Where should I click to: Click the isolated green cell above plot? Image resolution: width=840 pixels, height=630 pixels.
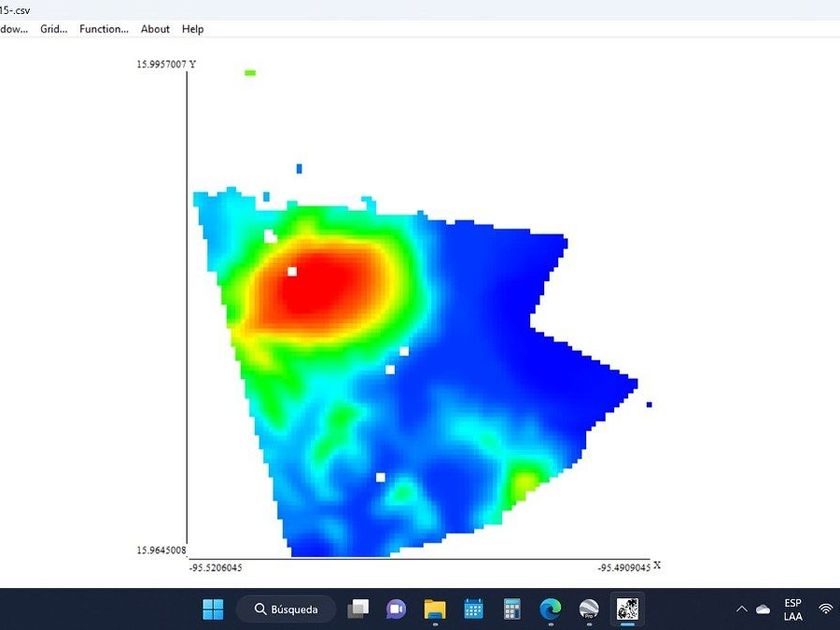pyautogui.click(x=250, y=73)
